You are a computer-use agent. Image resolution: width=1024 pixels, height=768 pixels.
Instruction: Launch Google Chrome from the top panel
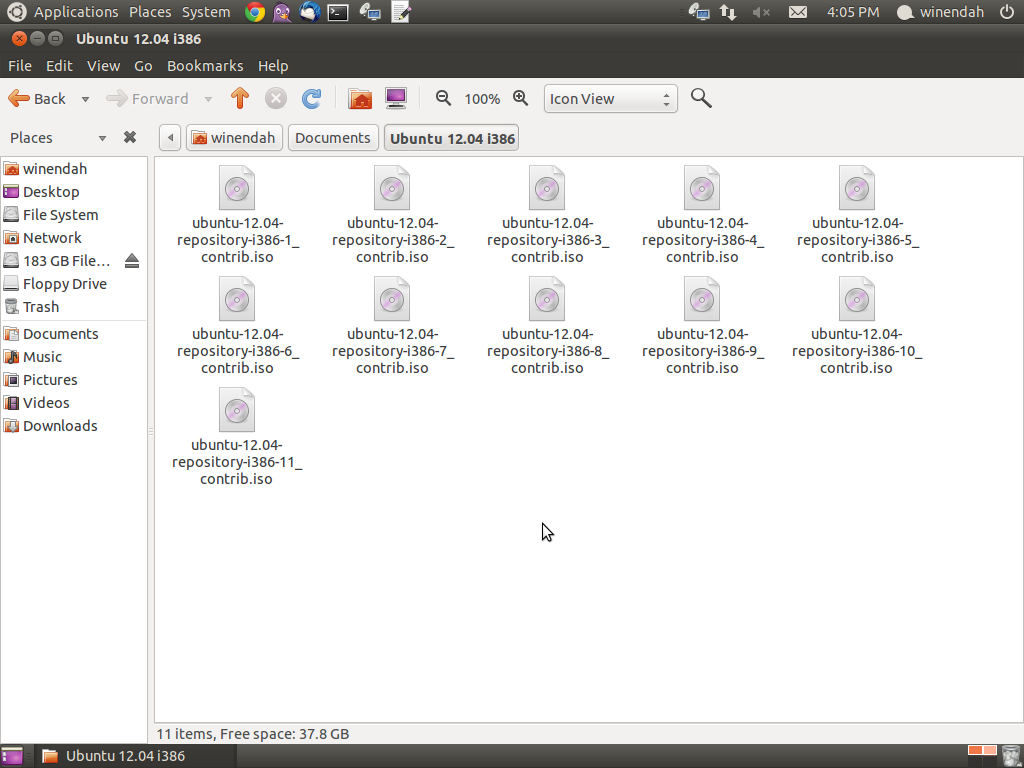[x=255, y=12]
